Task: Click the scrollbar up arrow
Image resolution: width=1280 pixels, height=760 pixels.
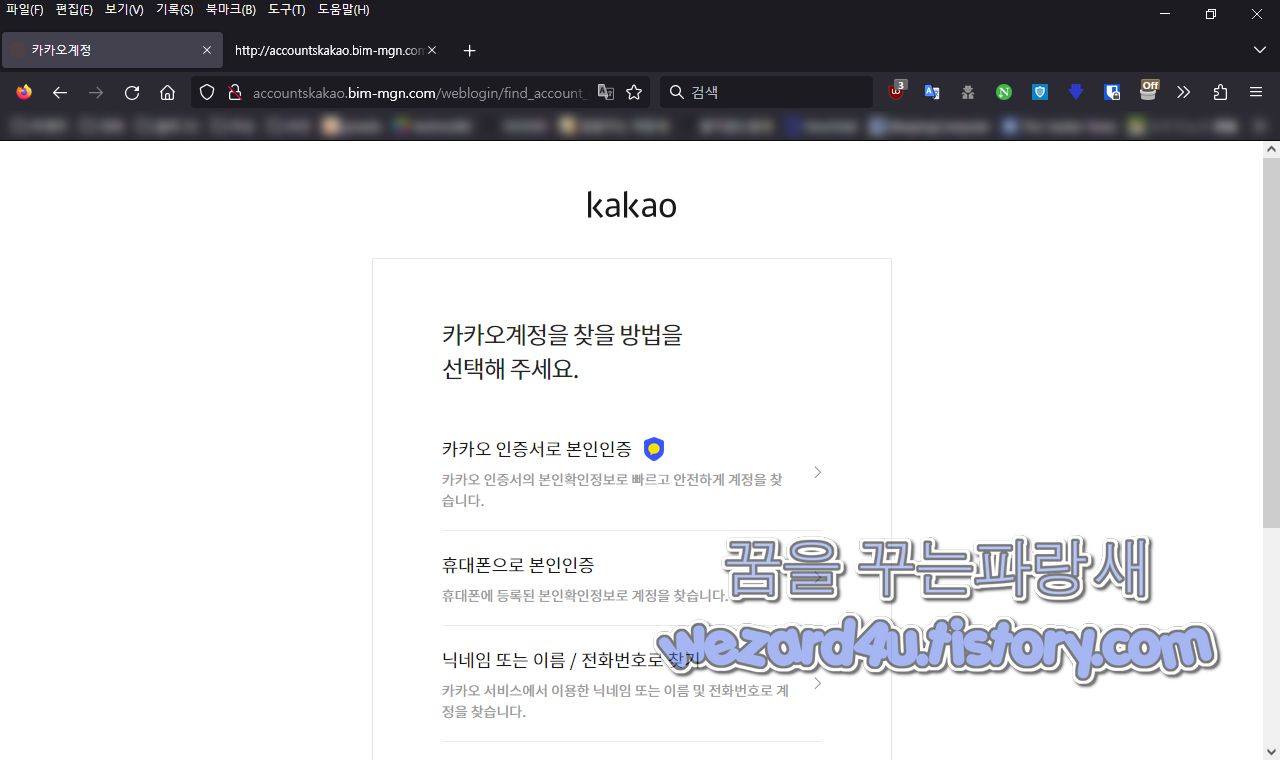Action: 1271,149
